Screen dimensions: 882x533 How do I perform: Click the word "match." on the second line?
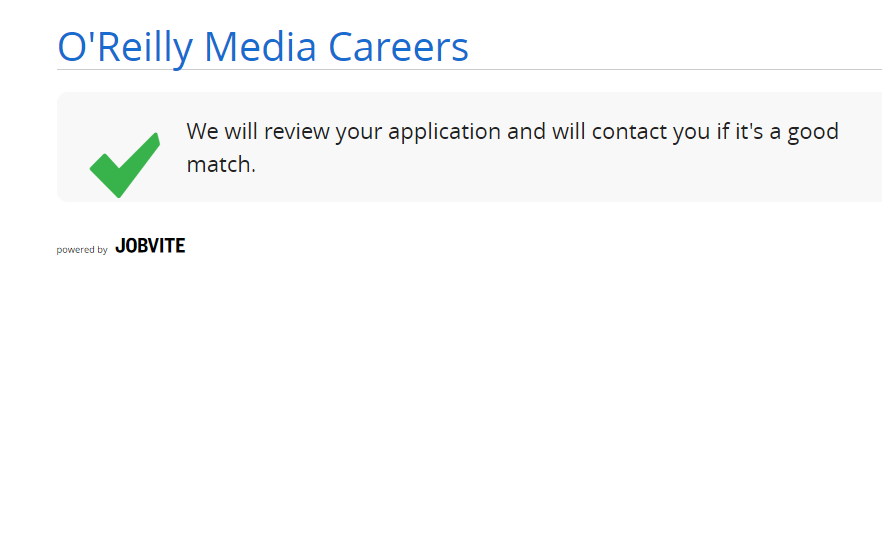pos(221,165)
